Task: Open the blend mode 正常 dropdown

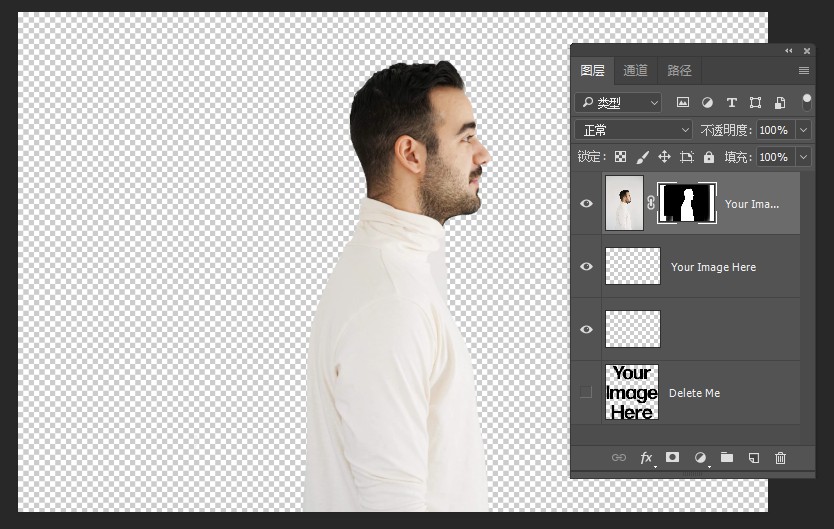Action: (635, 130)
